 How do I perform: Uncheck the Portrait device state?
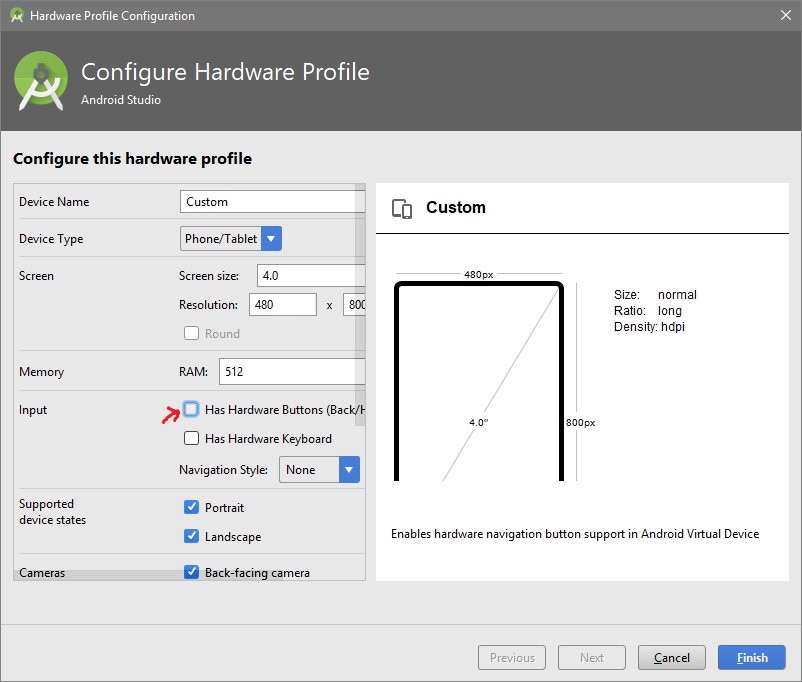tap(191, 507)
